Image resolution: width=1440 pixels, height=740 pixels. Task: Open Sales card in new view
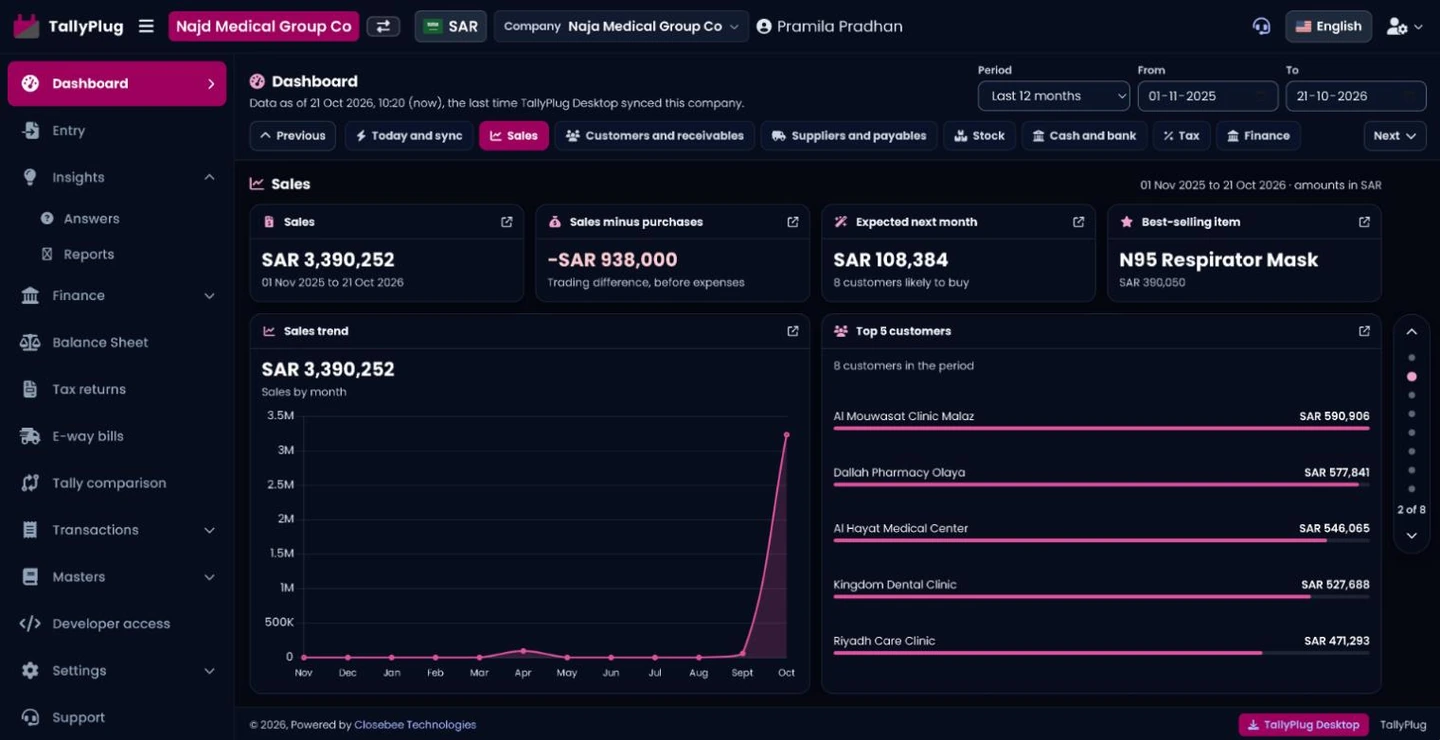(506, 222)
